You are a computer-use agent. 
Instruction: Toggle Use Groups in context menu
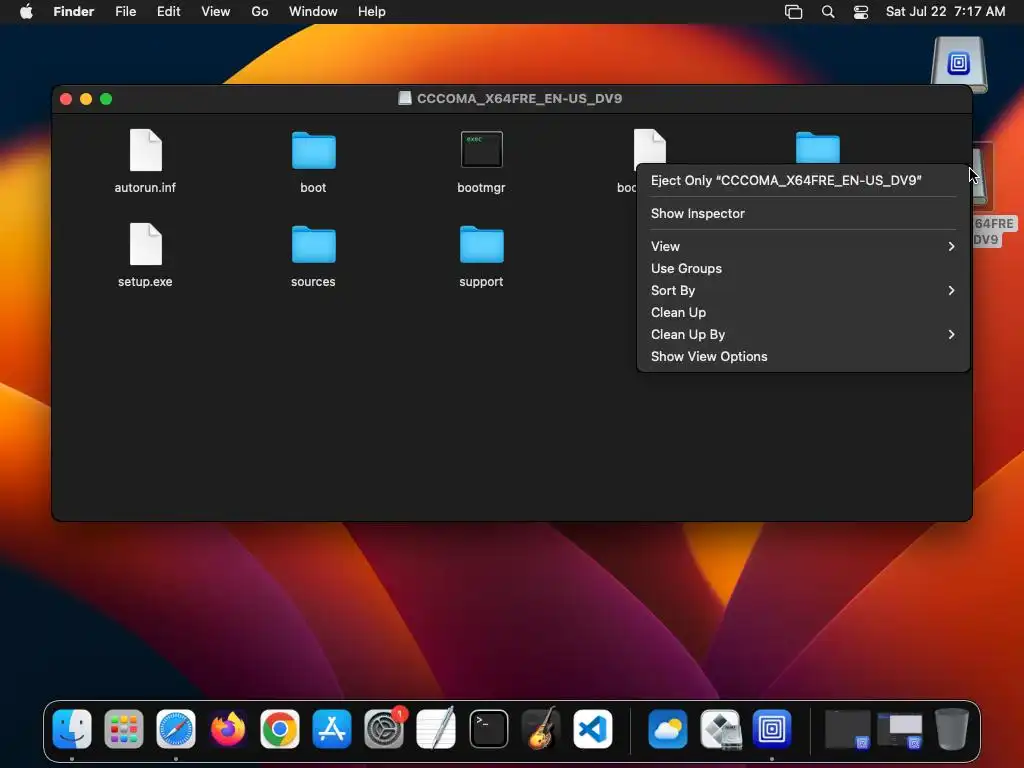pyautogui.click(x=803, y=268)
